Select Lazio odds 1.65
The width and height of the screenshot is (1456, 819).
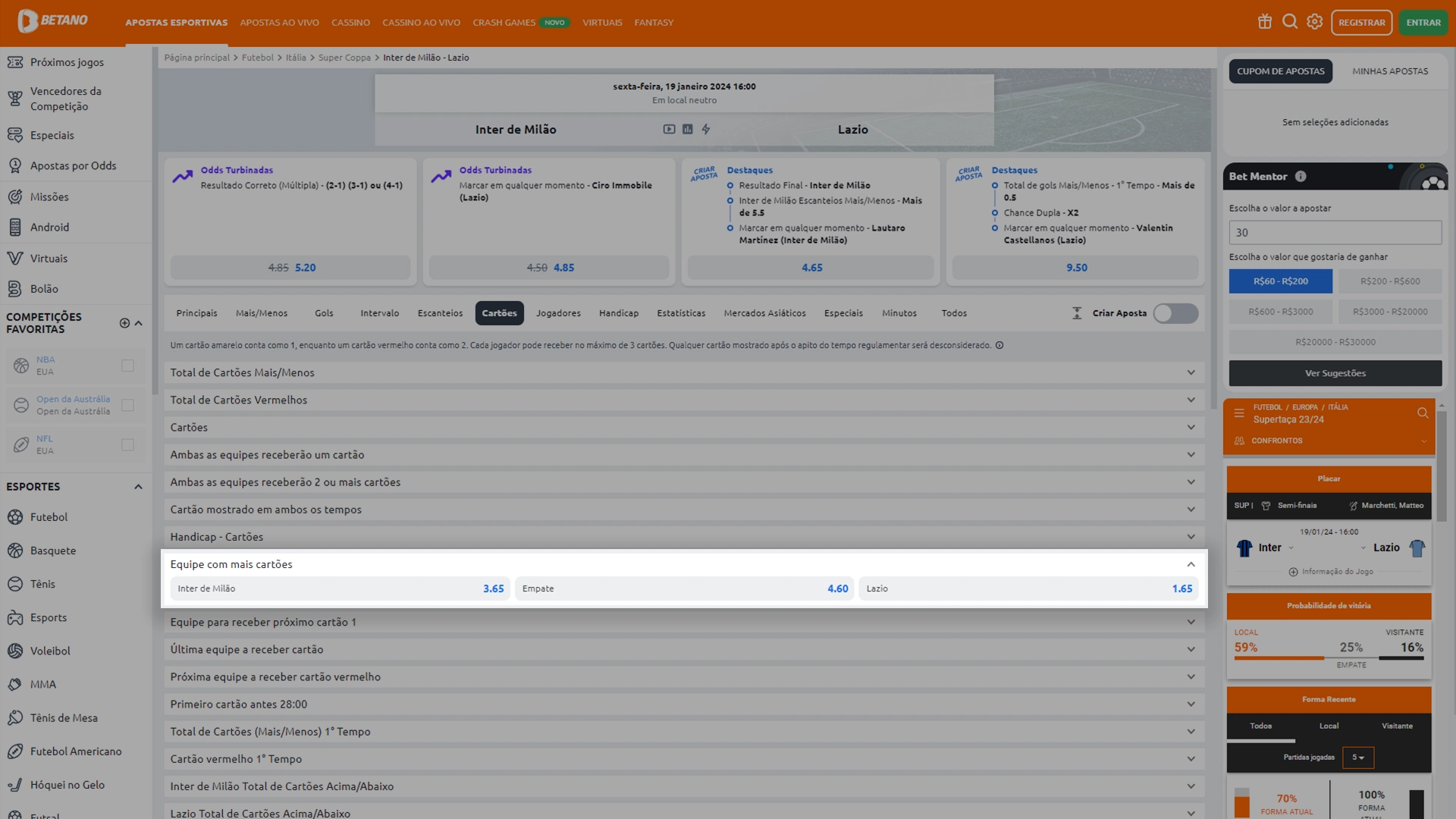coord(1028,588)
